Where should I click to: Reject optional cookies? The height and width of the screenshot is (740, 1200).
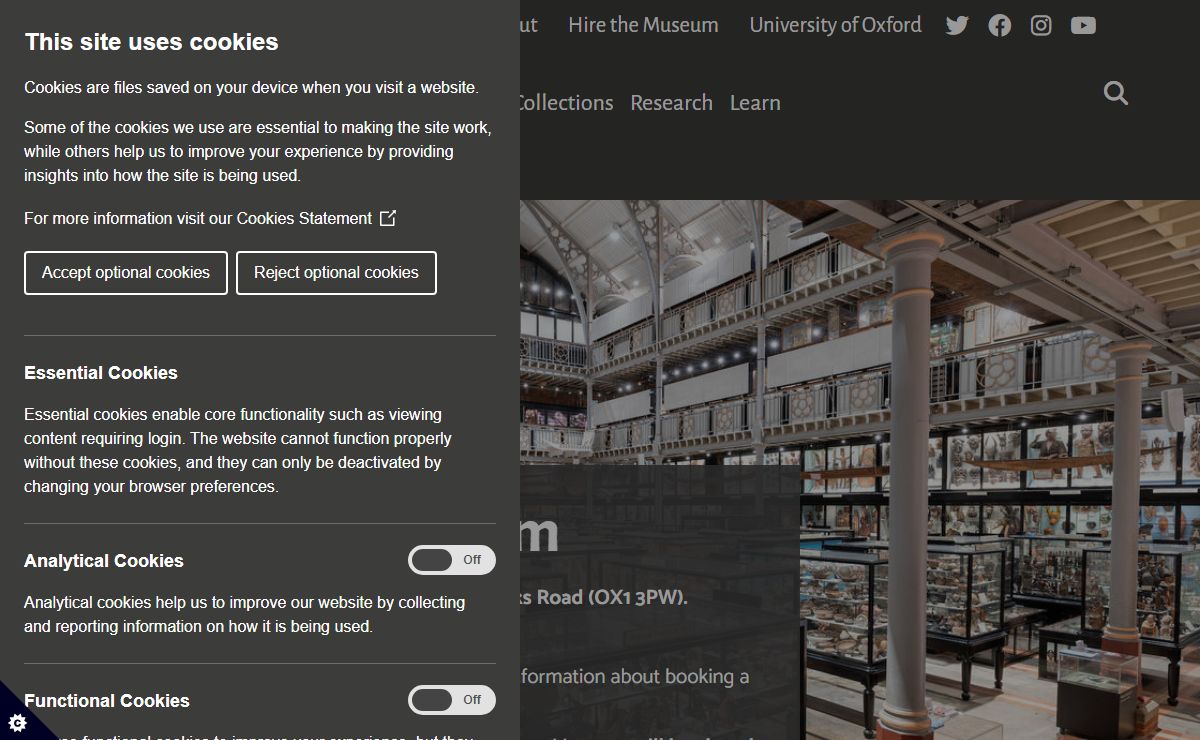point(336,273)
